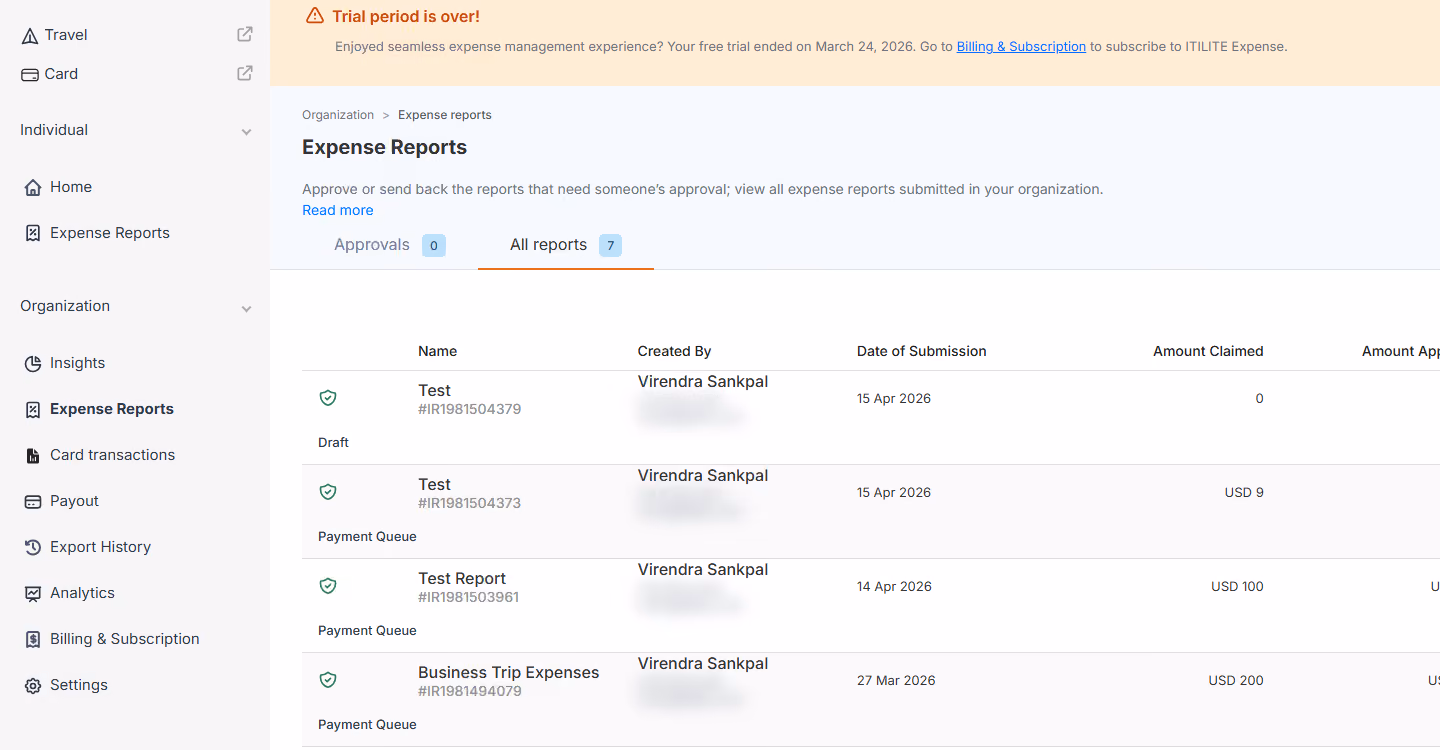Collapse the Organization section chevron

coord(246,309)
